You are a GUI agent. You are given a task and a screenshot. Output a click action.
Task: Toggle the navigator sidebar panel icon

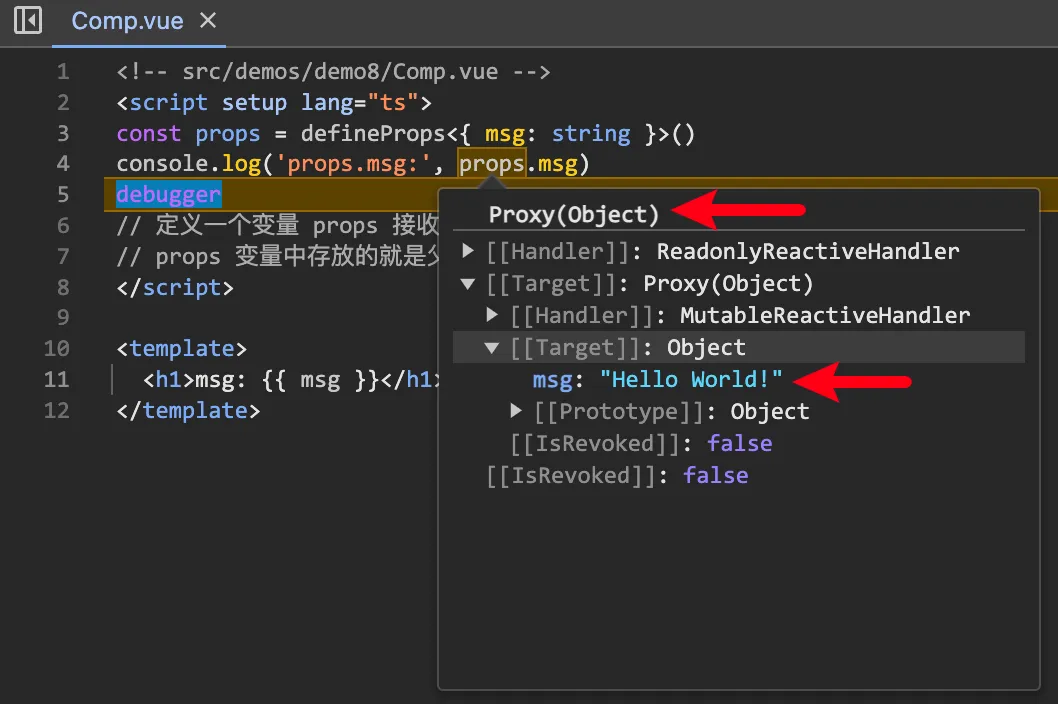pyautogui.click(x=28, y=20)
